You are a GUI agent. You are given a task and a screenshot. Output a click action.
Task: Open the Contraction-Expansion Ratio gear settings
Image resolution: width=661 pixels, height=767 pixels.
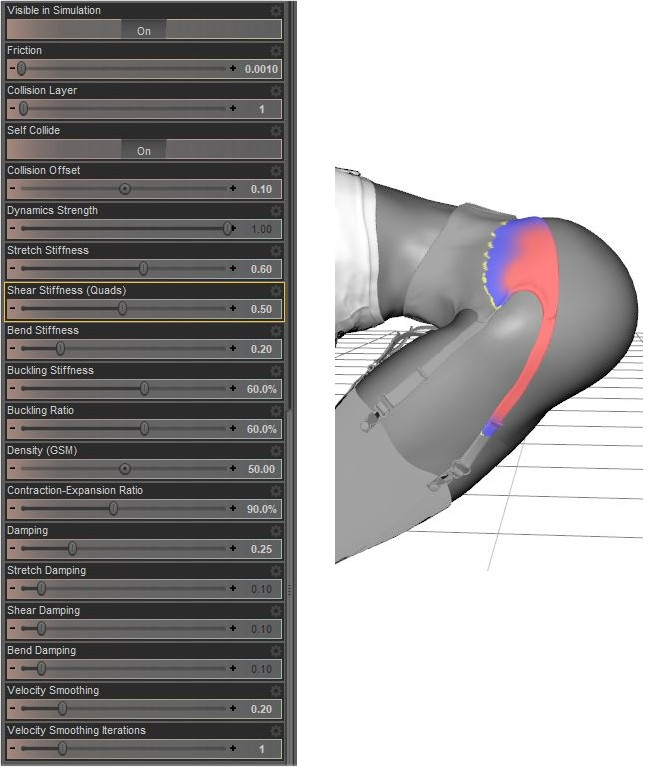(276, 491)
